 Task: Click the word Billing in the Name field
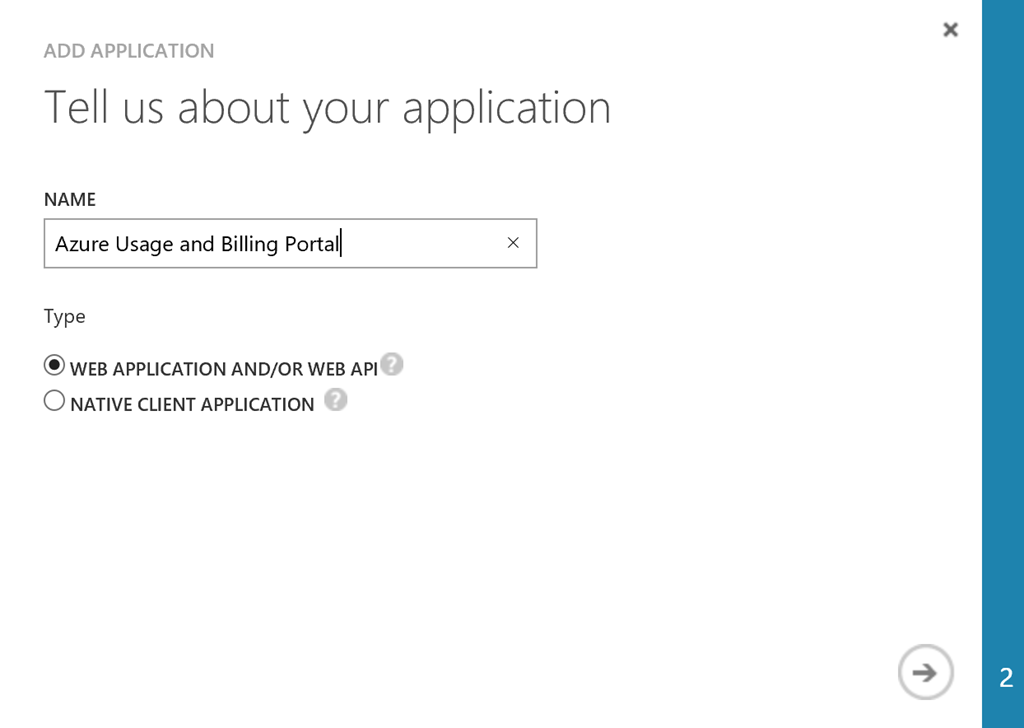click(x=250, y=244)
